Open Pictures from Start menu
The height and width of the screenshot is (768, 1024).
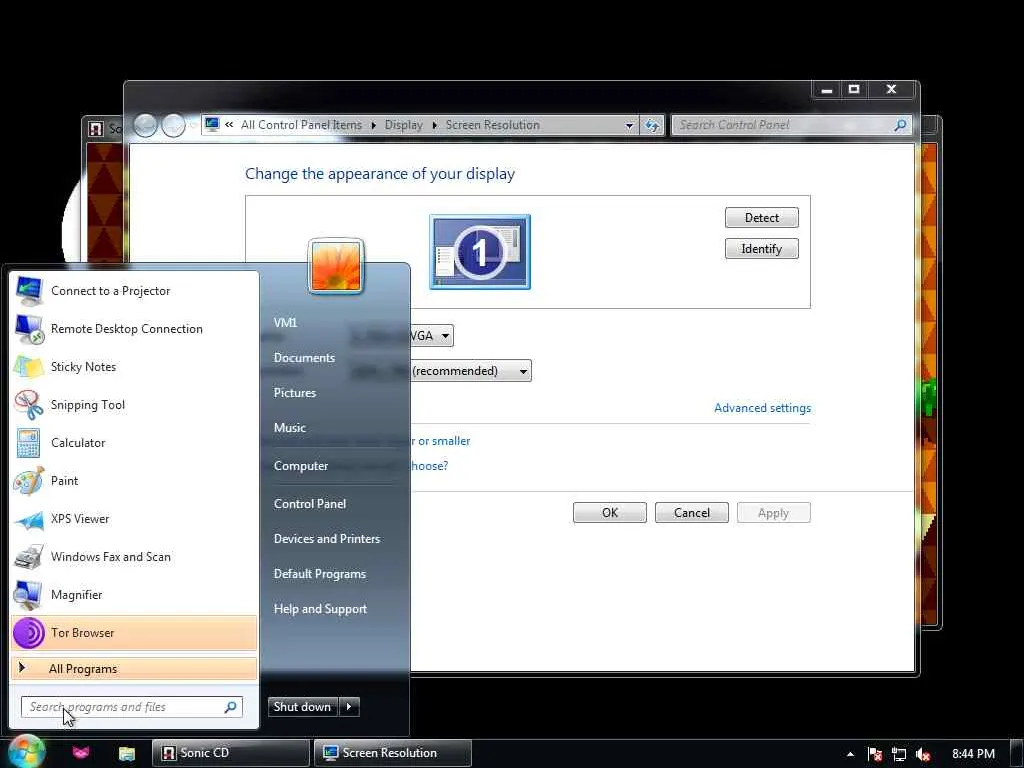[x=295, y=392]
